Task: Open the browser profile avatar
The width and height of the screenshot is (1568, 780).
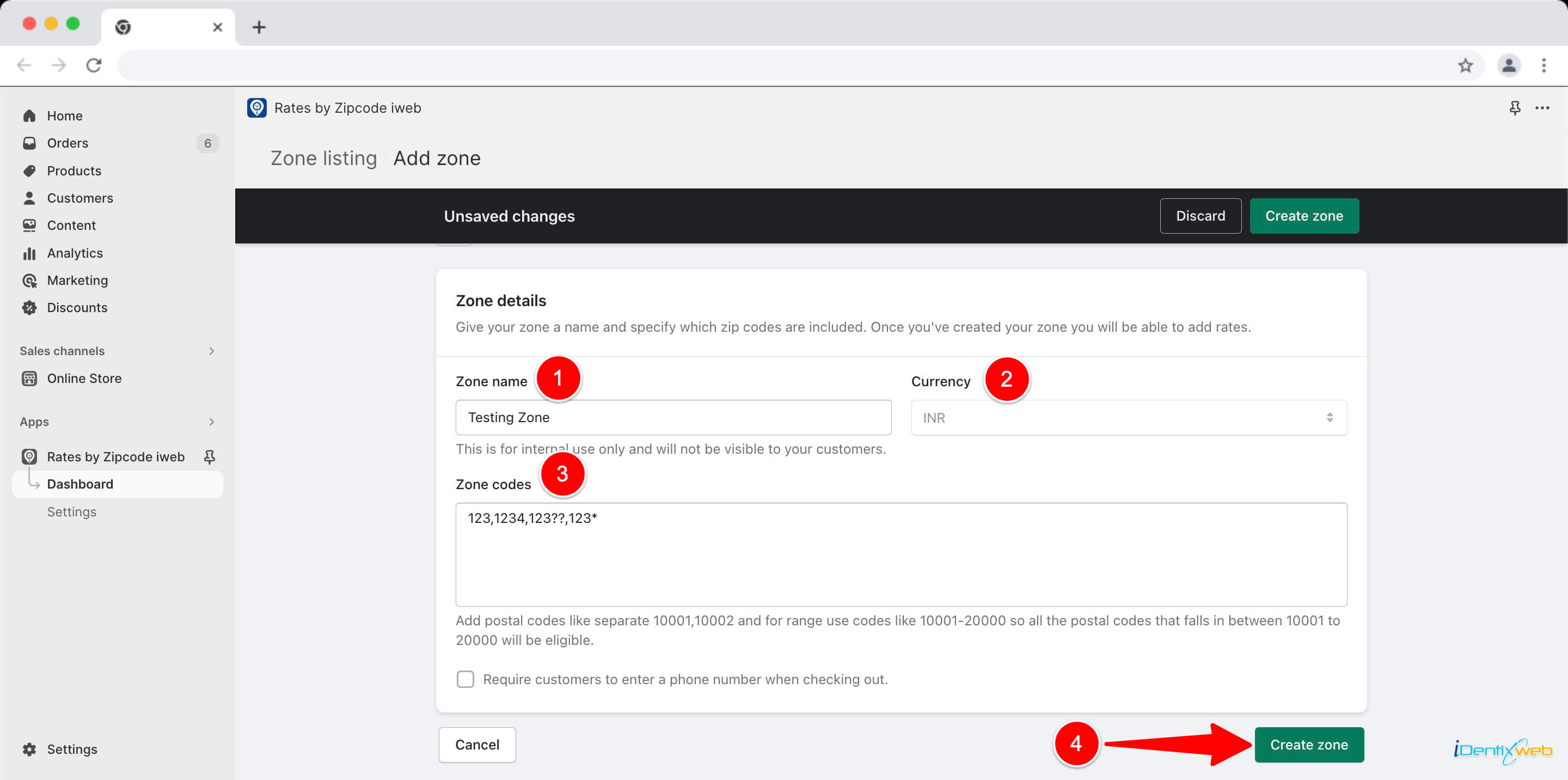Action: 1509,65
